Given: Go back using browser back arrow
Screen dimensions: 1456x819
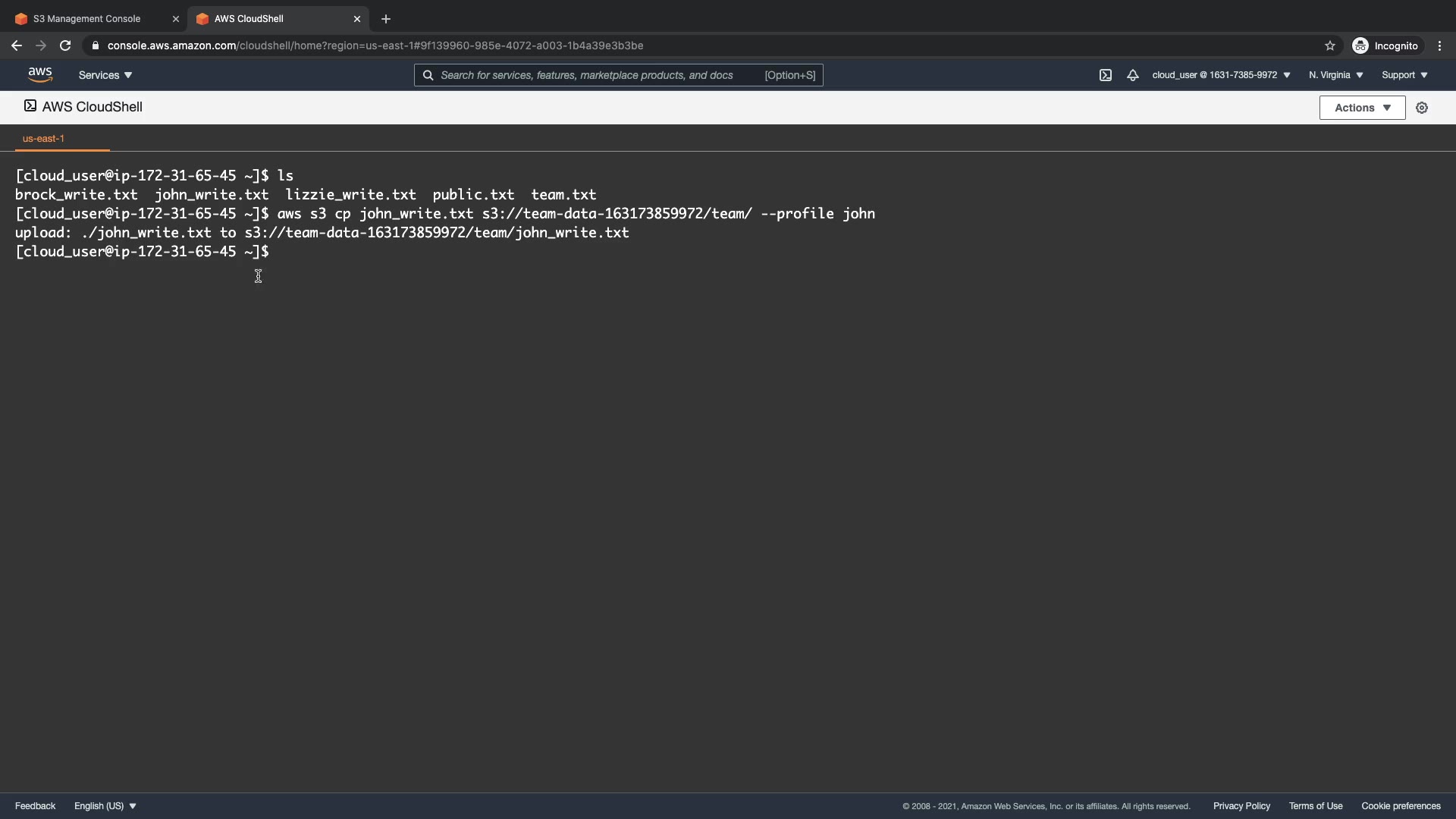Looking at the screenshot, I should [17, 45].
